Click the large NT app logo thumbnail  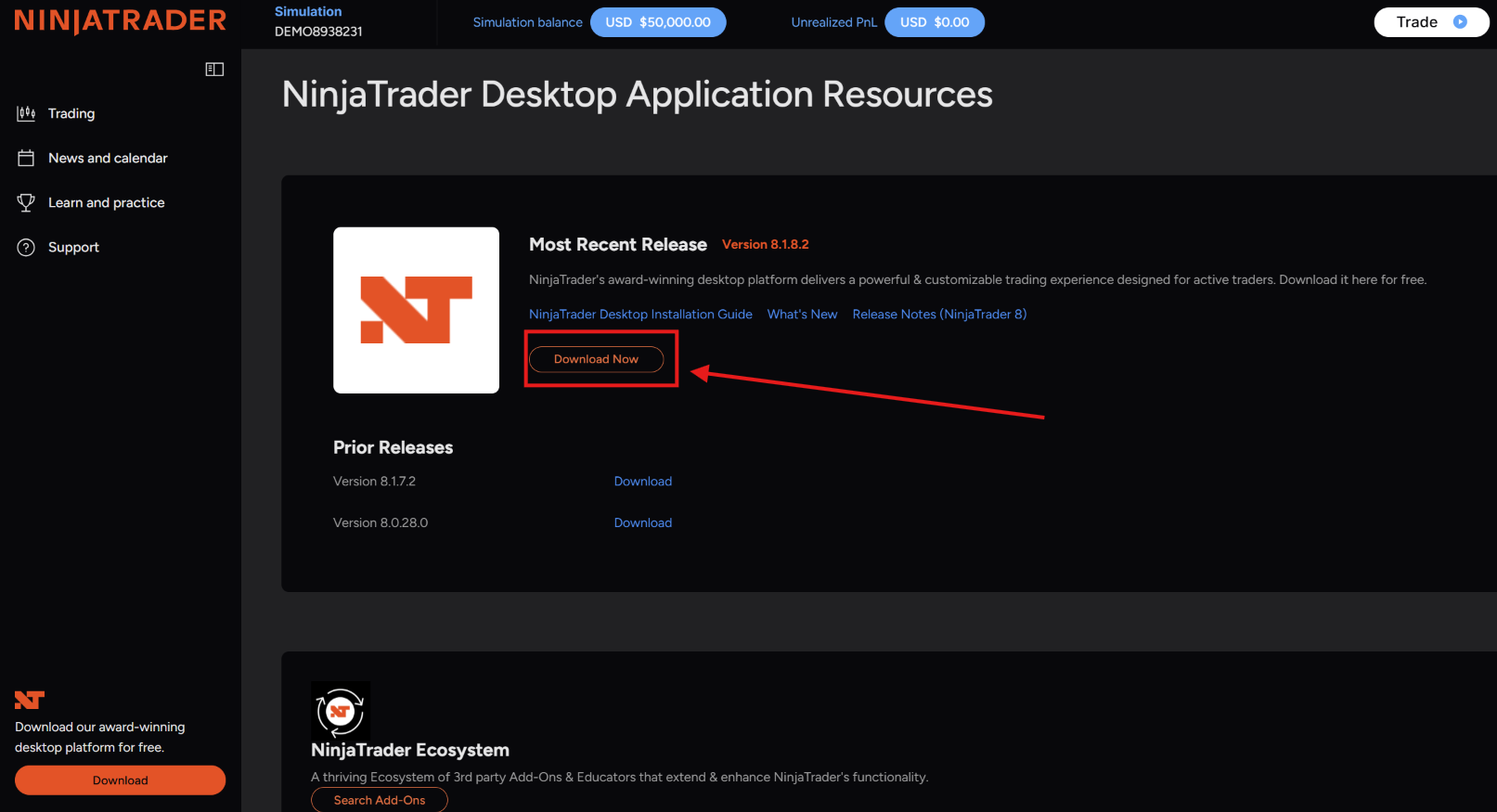(x=416, y=310)
